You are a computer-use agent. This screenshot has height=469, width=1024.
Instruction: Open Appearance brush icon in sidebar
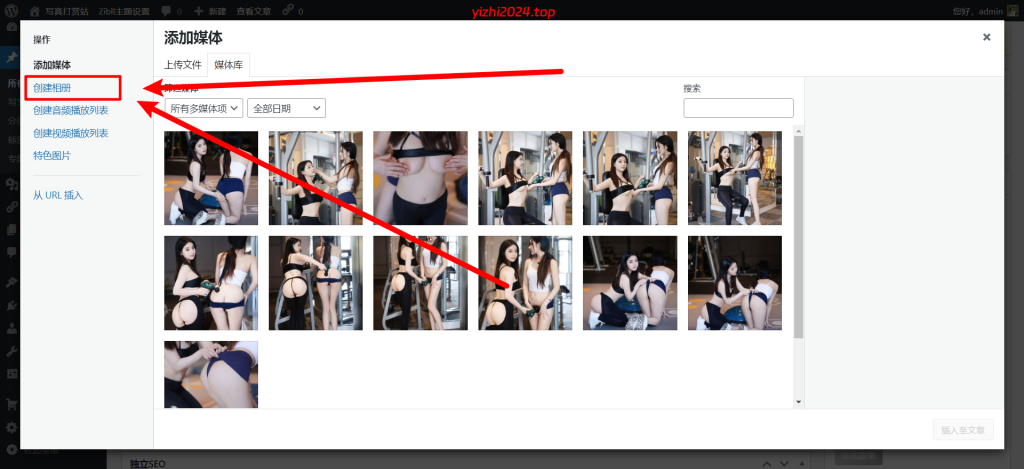11,283
